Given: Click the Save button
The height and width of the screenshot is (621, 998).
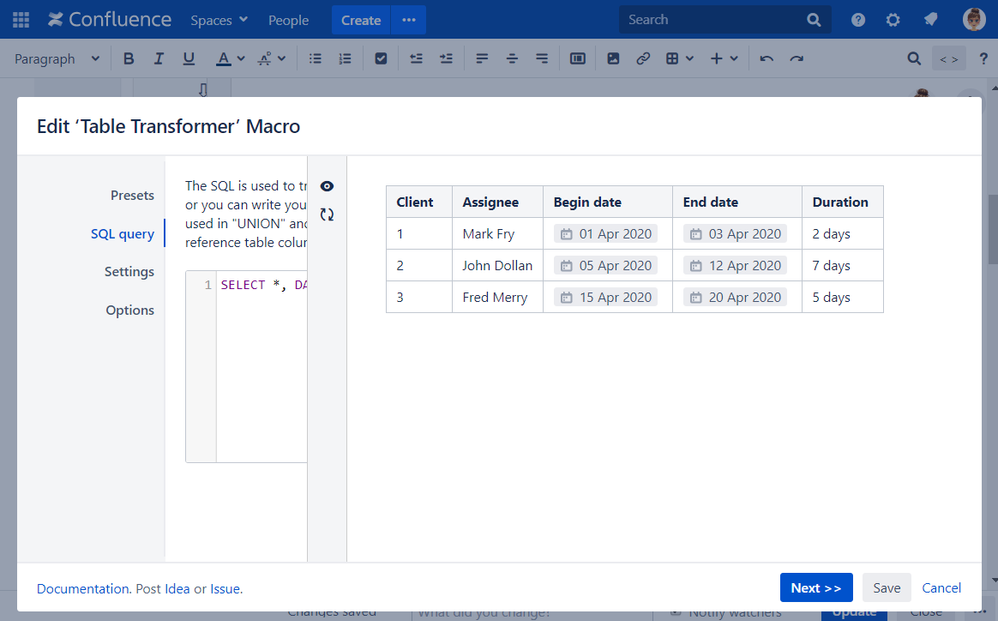Looking at the screenshot, I should [x=887, y=588].
